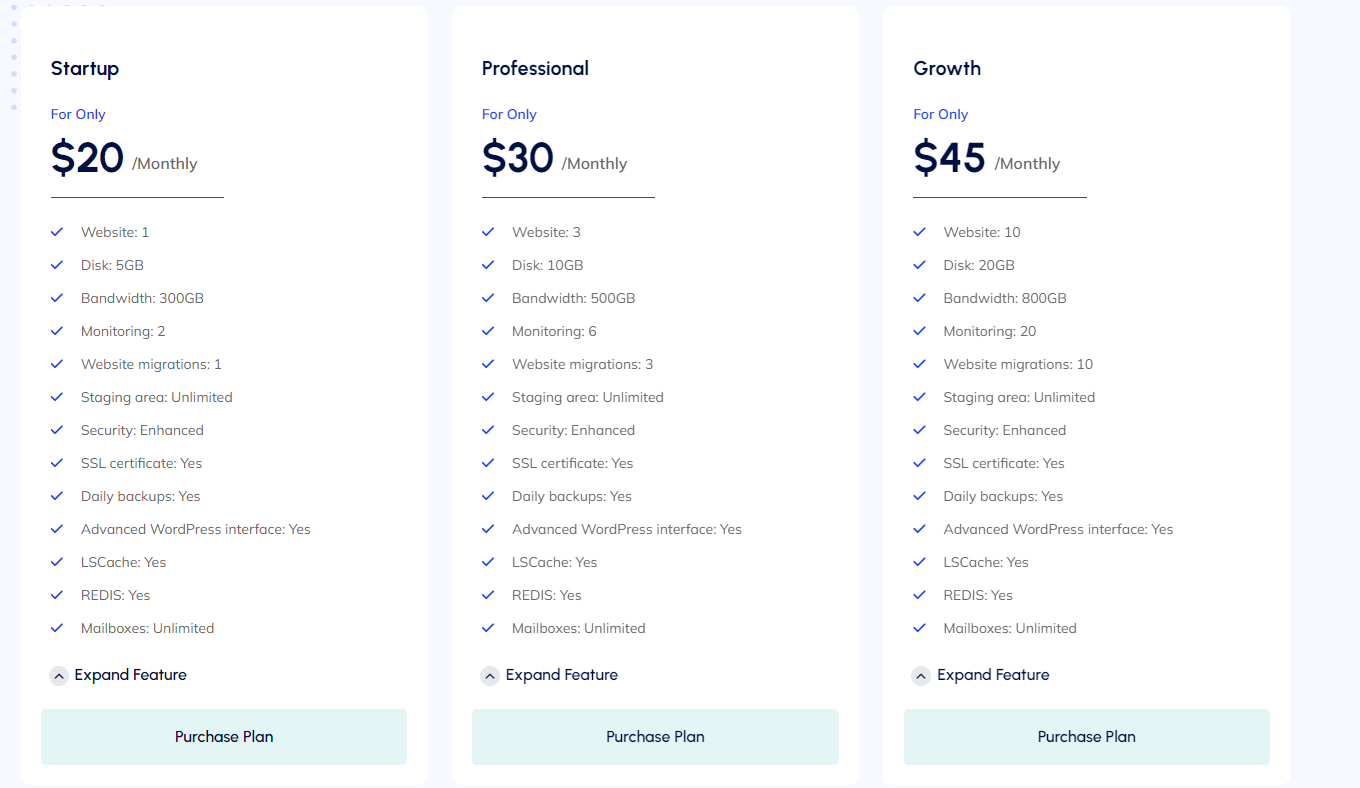
Task: Click the tick beside LSCache in Professional
Action: tap(489, 562)
